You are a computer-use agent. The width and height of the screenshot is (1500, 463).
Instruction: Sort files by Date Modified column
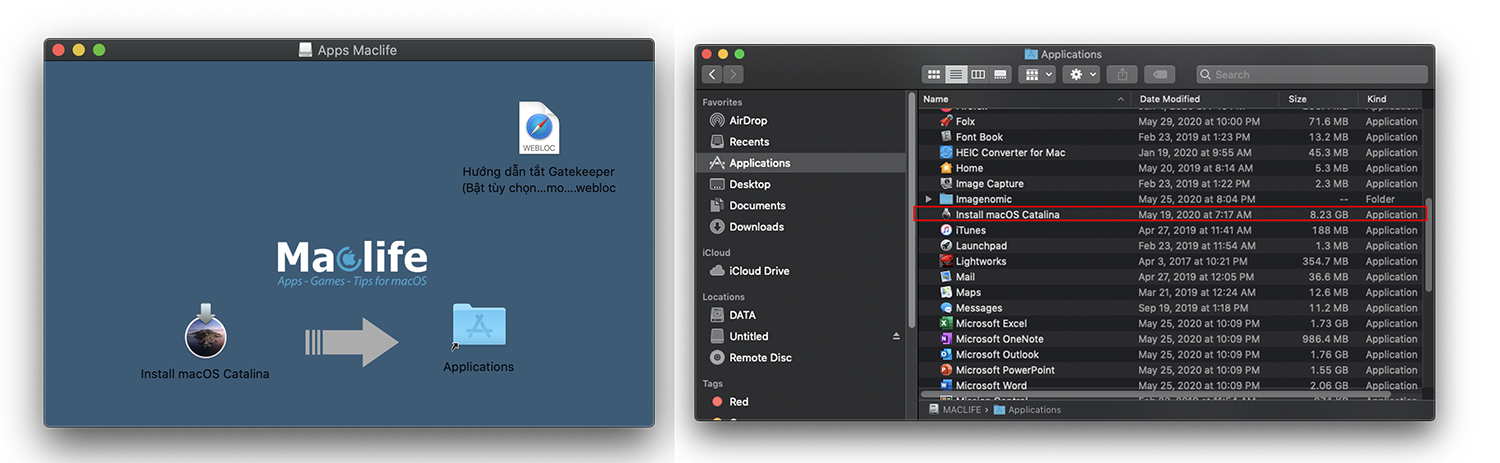(x=1169, y=99)
